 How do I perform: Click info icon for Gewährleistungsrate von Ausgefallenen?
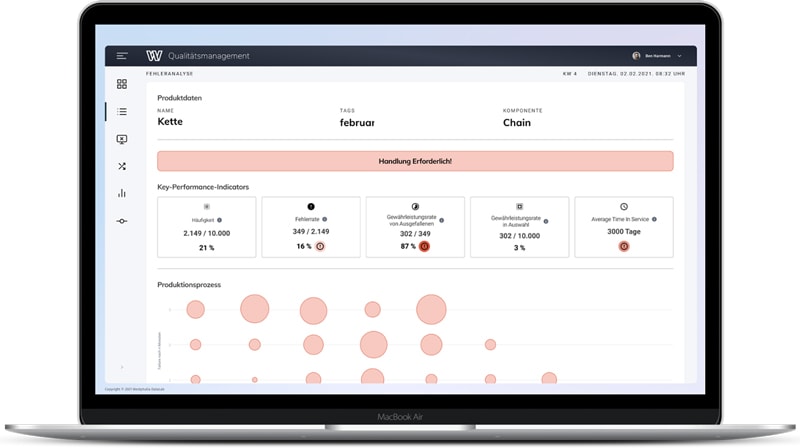tap(441, 220)
